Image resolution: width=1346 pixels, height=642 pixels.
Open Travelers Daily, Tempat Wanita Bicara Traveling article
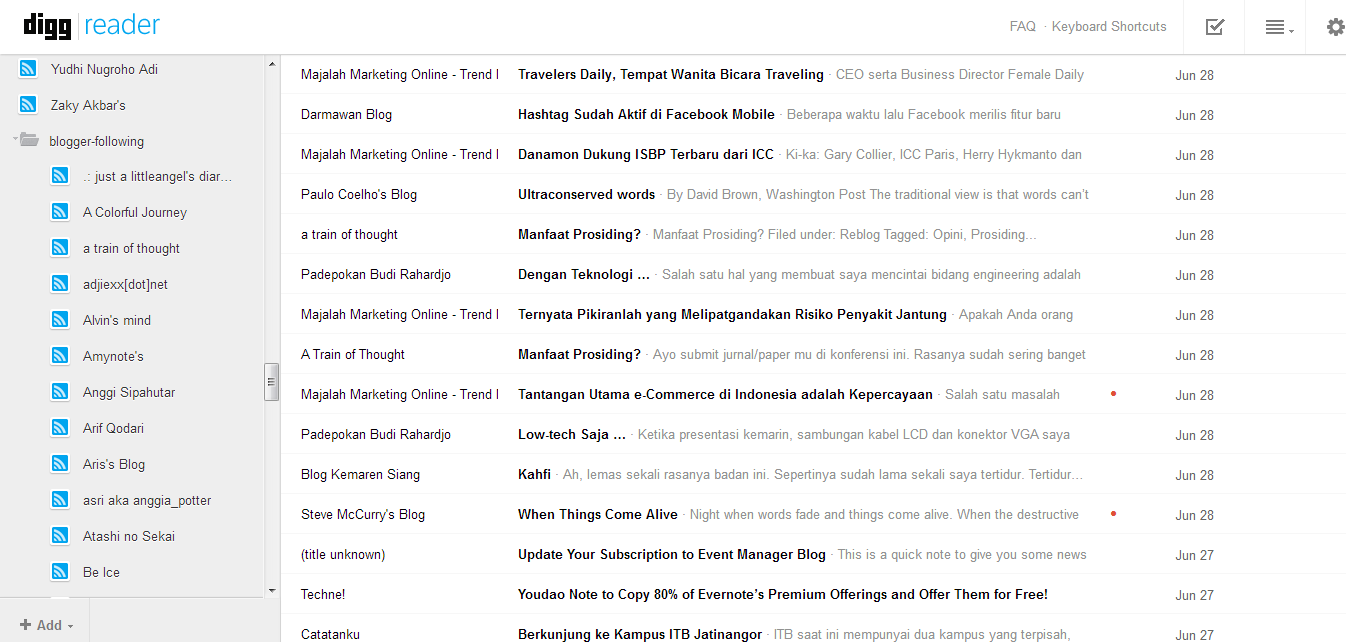[x=671, y=74]
